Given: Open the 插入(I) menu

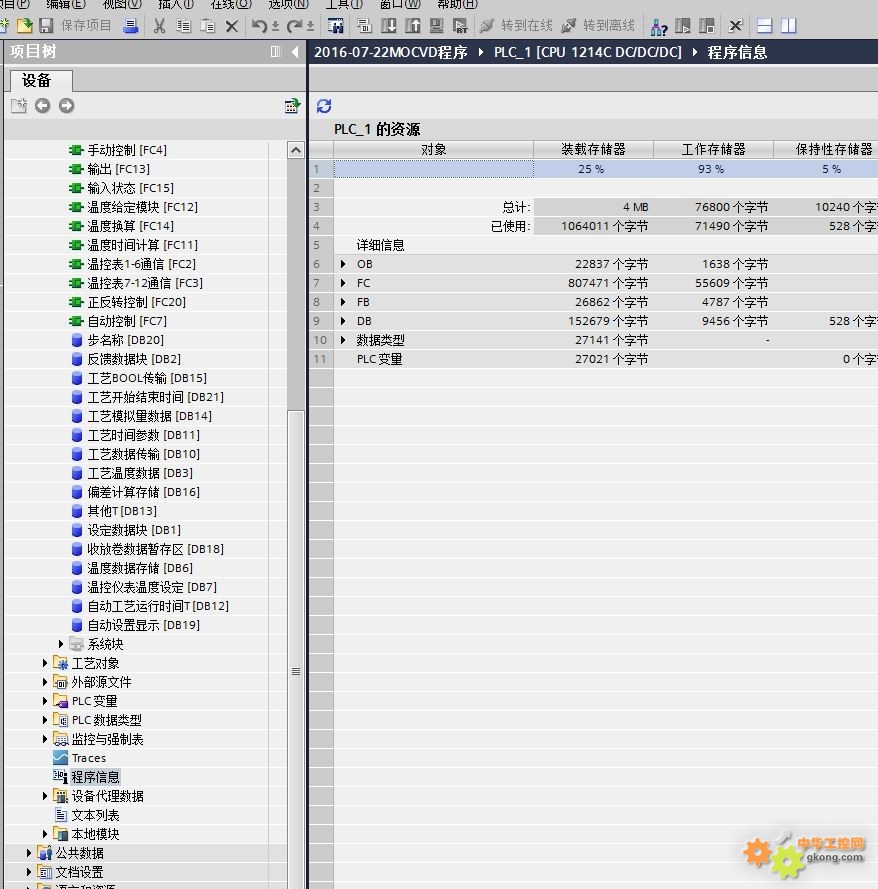Looking at the screenshot, I should click(176, 5).
